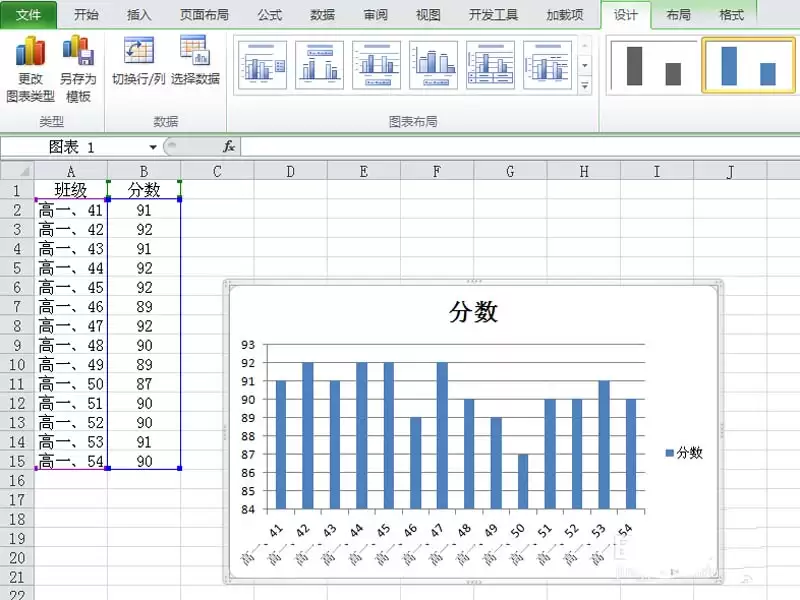
Task: Select cell B2 containing 91
Action: [143, 210]
